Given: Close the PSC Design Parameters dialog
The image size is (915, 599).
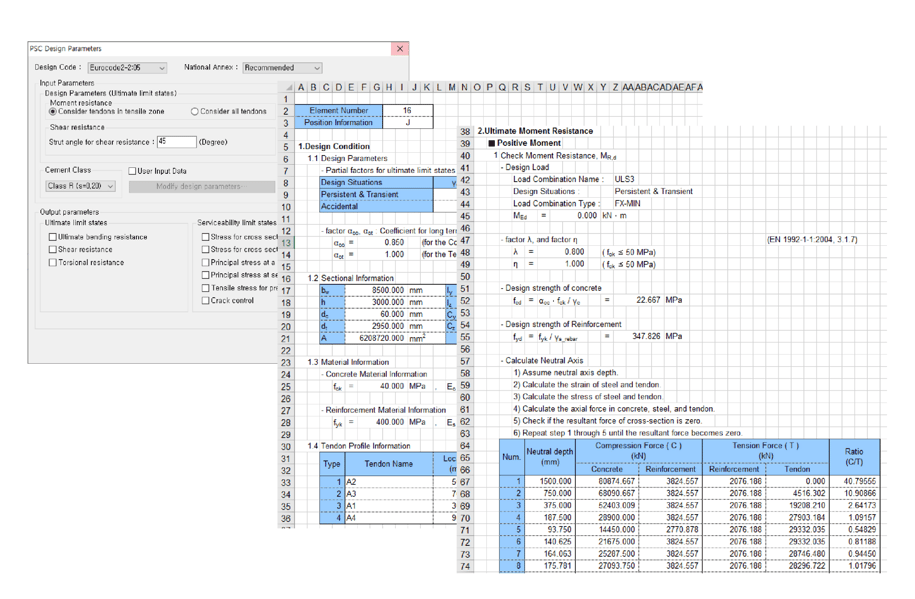Looking at the screenshot, I should tap(400, 48).
